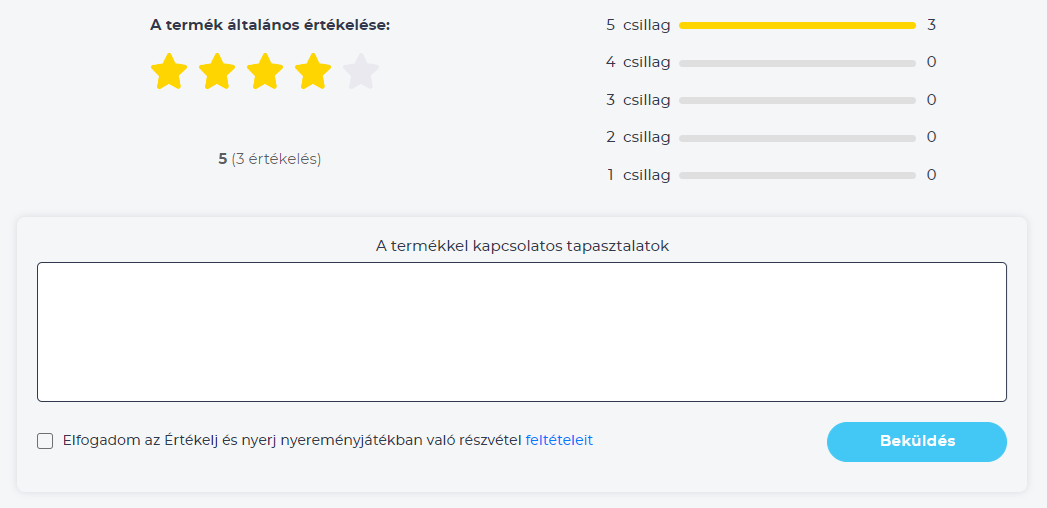Click the 5 csillag label
Image resolution: width=1047 pixels, height=508 pixels.
(638, 25)
